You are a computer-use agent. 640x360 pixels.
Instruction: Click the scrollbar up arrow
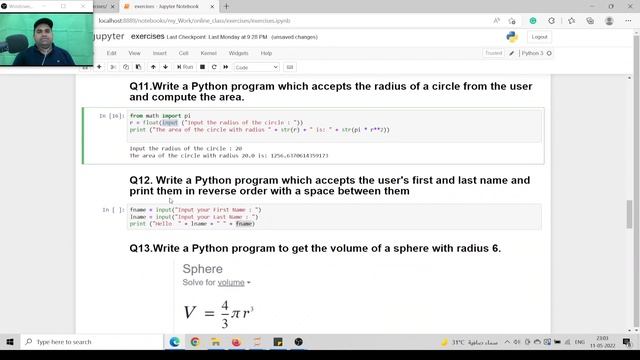click(629, 78)
